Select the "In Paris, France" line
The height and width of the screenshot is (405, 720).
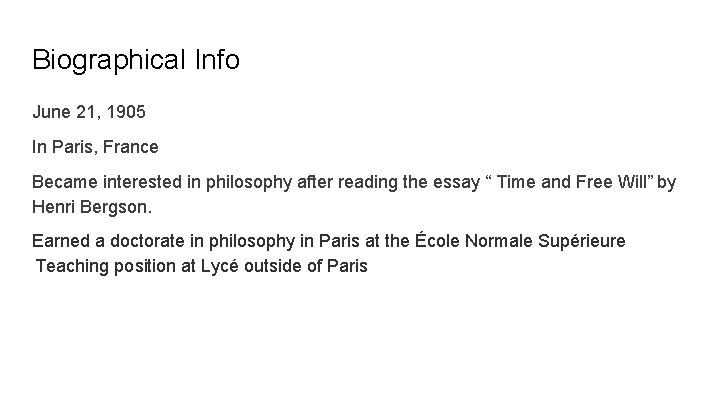tap(95, 147)
